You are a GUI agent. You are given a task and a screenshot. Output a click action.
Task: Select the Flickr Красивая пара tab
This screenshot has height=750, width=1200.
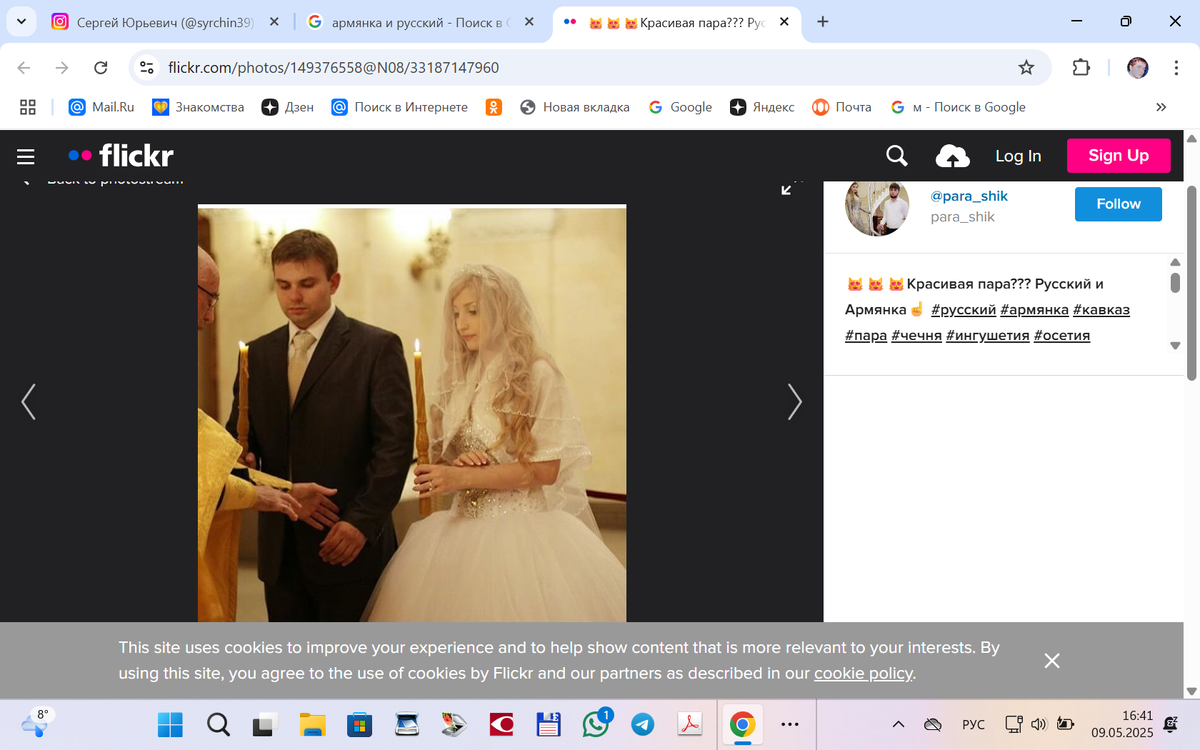678,22
